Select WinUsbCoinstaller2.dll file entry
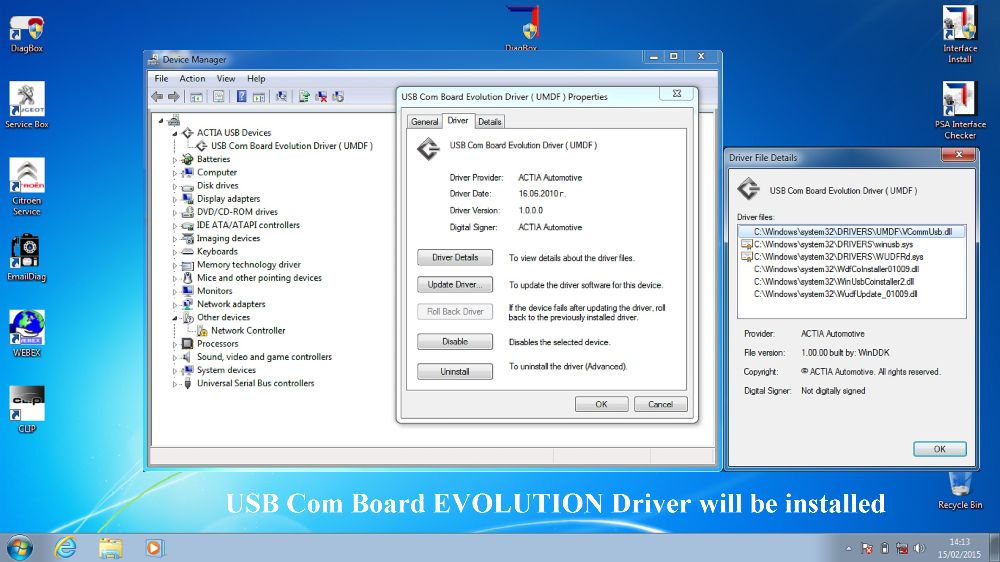The height and width of the screenshot is (562, 1000). (x=834, y=281)
